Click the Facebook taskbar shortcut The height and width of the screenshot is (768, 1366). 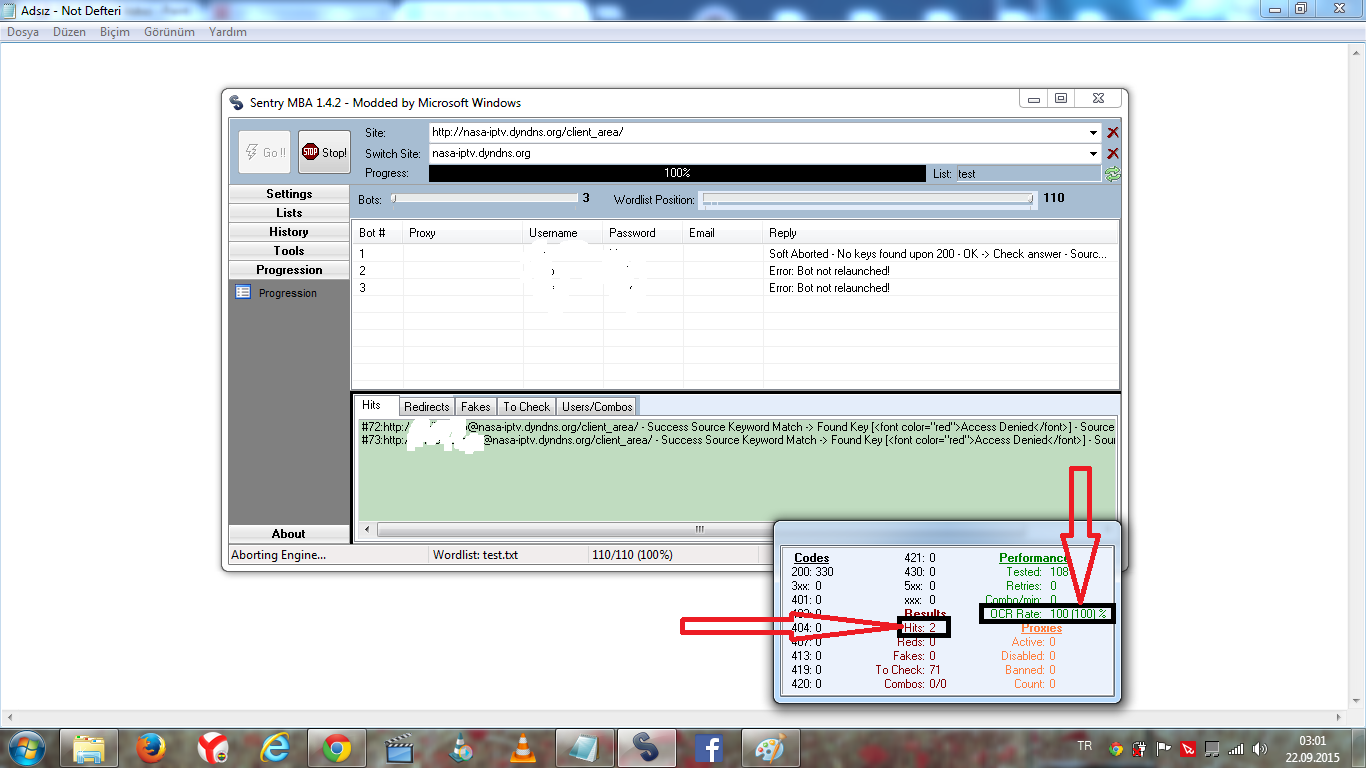pyautogui.click(x=708, y=747)
